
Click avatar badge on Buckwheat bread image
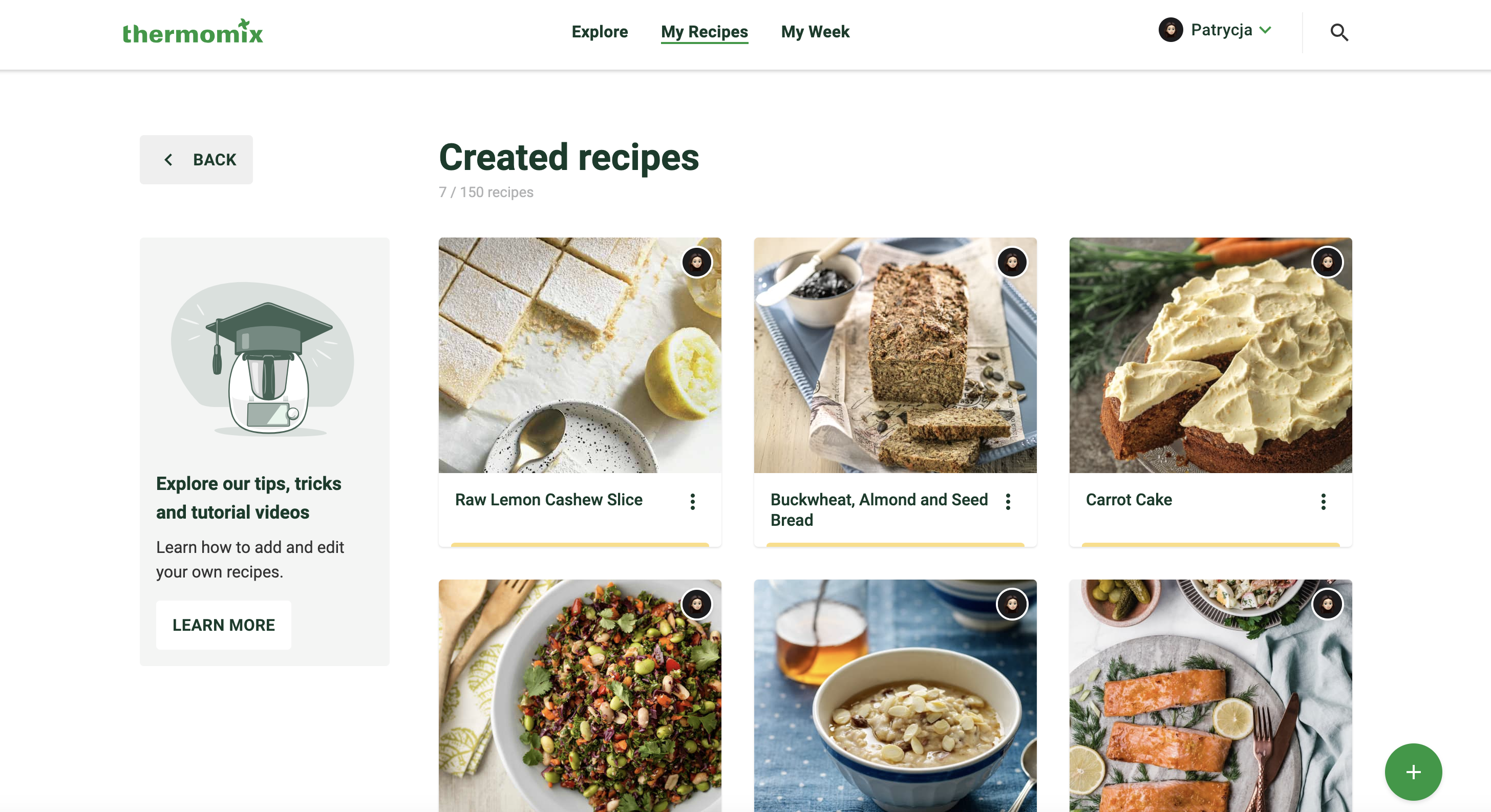pyautogui.click(x=1012, y=263)
